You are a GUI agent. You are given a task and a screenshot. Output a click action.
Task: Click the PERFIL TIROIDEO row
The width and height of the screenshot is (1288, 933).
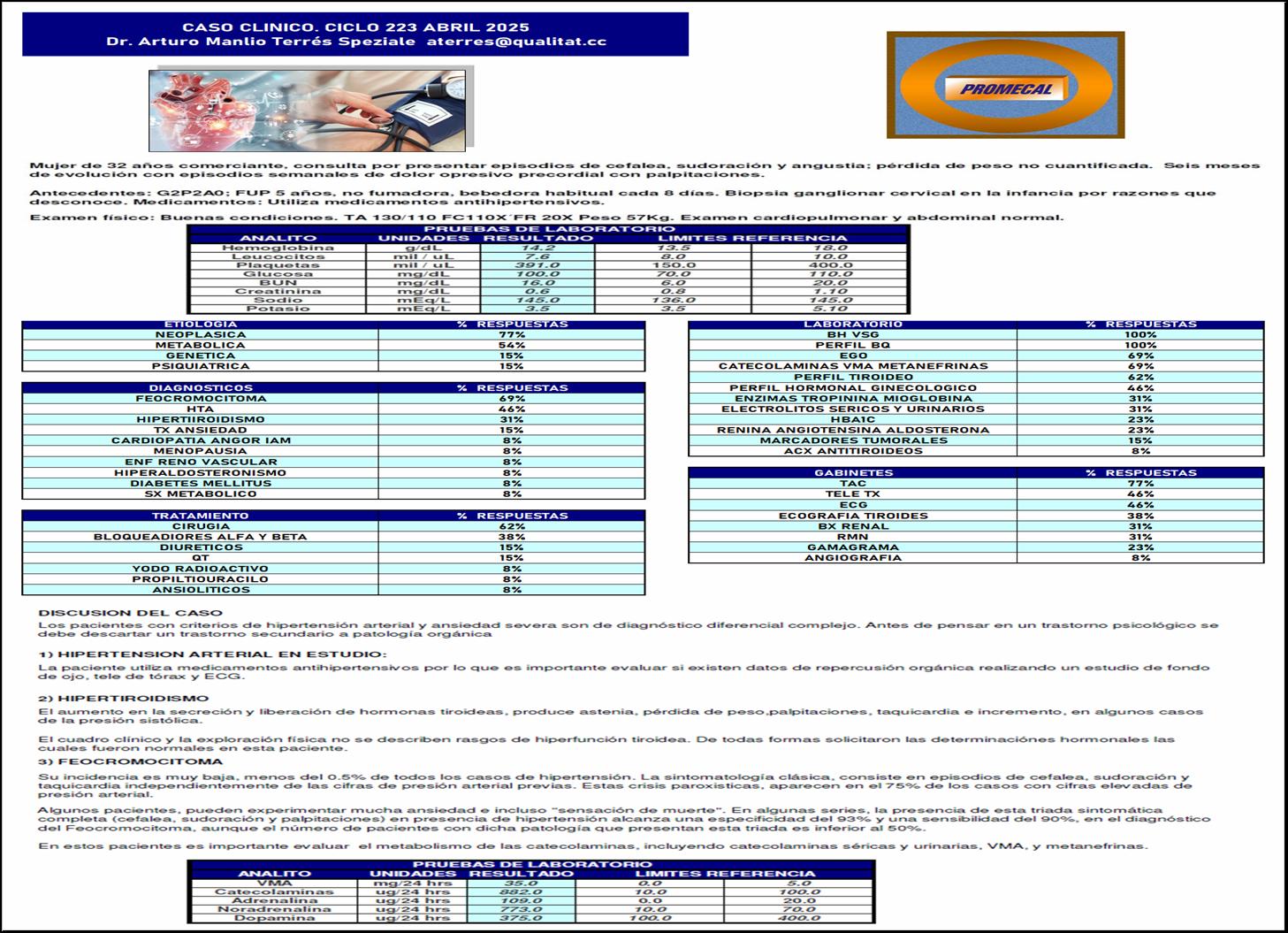tap(976, 378)
